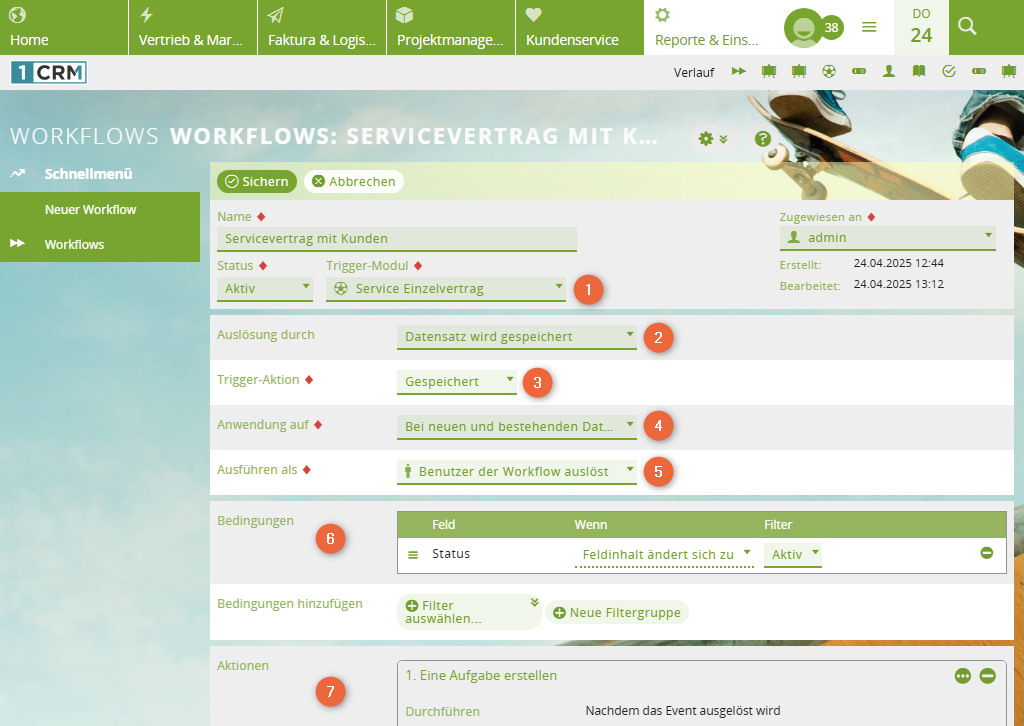This screenshot has height=726, width=1024.
Task: Add a Neue Filtergruppe
Action: point(616,612)
